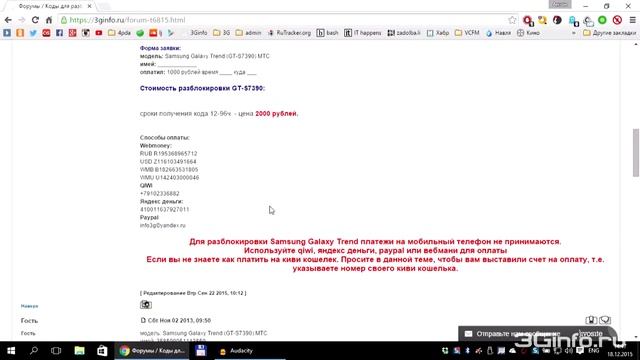Click the Яндекс деньги wallet number
This screenshot has width=640, height=360.
(164, 209)
